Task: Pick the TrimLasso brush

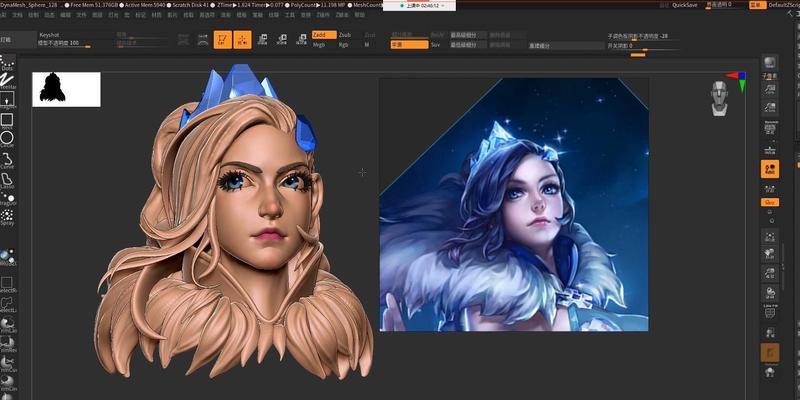Action: tap(7, 324)
